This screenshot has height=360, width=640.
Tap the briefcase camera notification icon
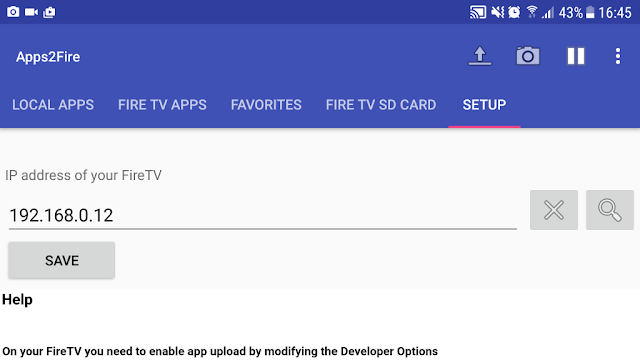click(49, 12)
